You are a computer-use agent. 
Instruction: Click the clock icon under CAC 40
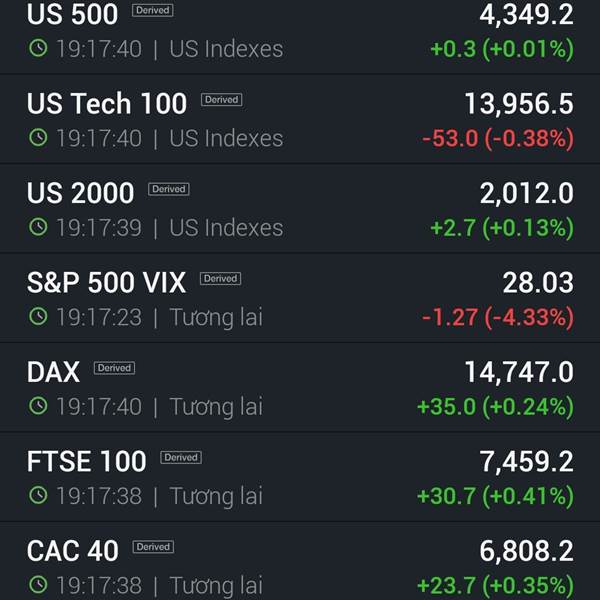click(x=38, y=585)
